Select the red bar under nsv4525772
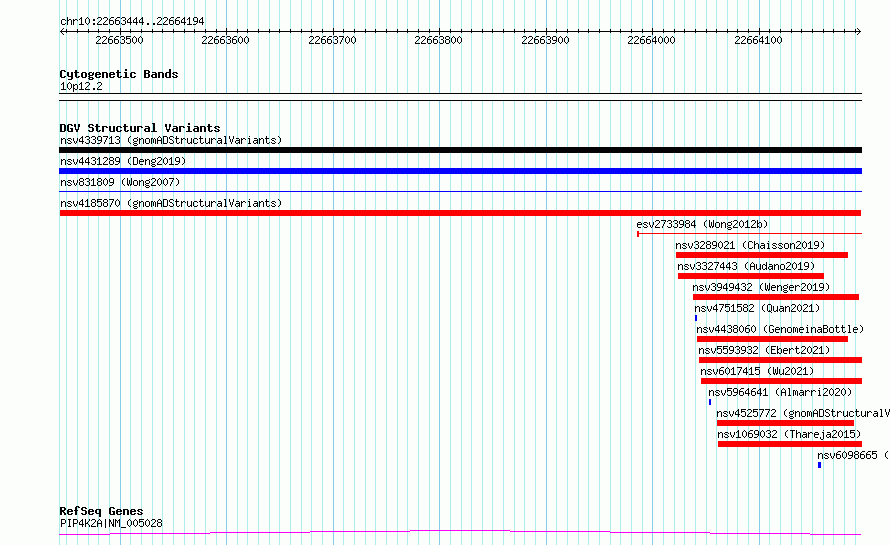This screenshot has width=890, height=545. [785, 423]
